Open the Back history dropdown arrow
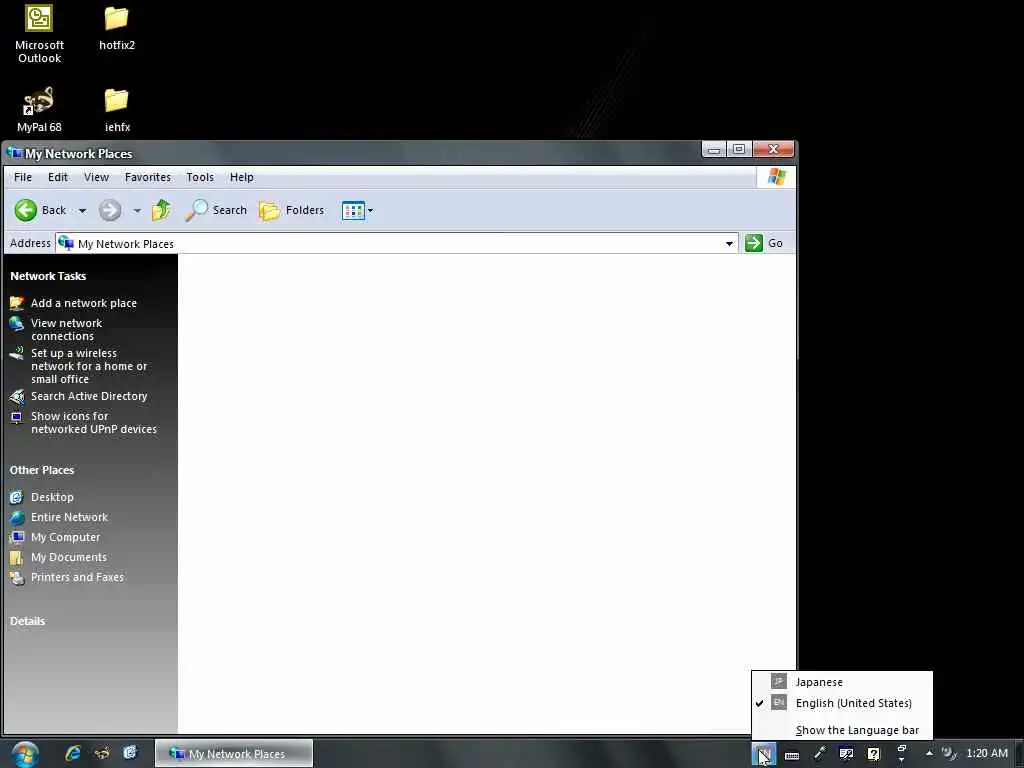Screen dimensions: 1024x768 (82, 210)
